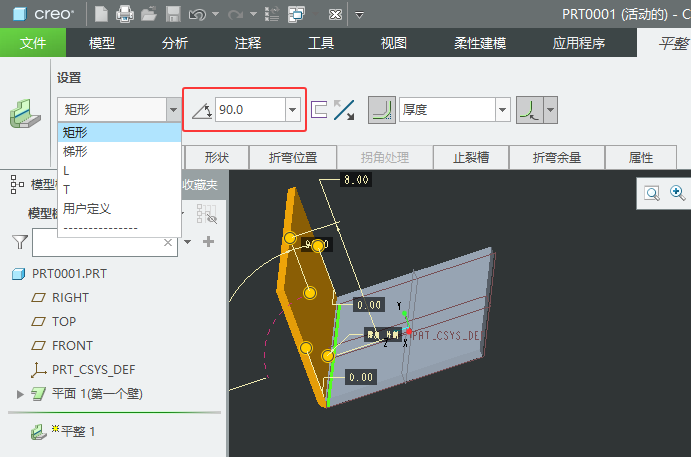Select L shape from the list
Viewport: 691px width, 457px height.
(x=119, y=171)
